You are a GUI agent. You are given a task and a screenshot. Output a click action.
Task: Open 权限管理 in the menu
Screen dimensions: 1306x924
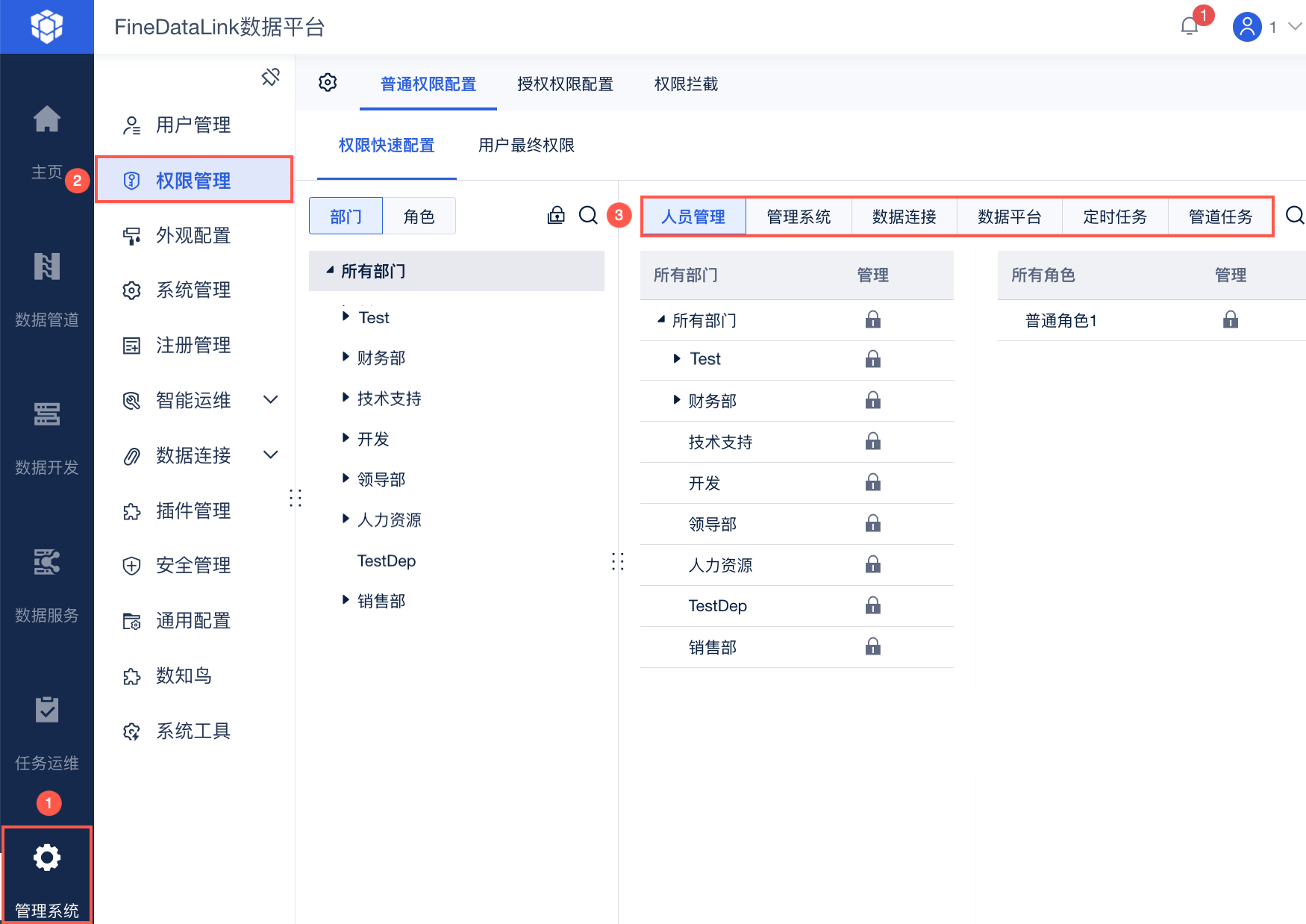click(193, 180)
